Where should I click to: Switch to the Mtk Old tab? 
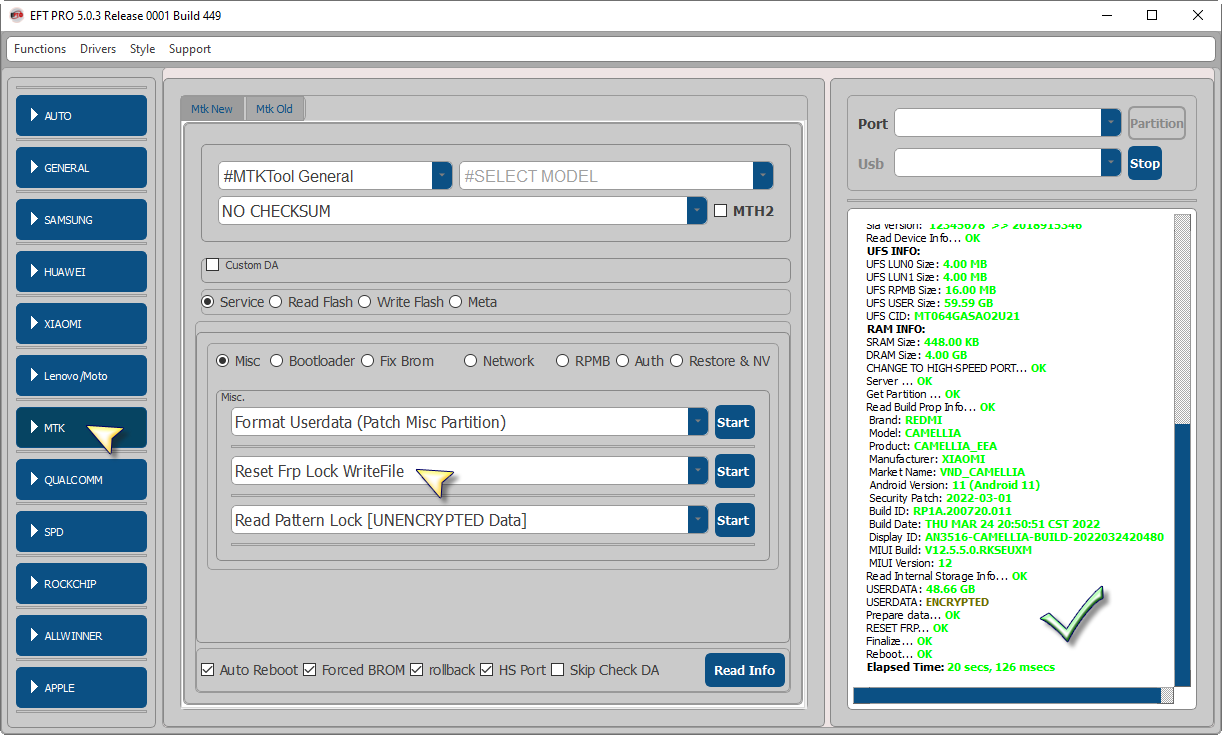tap(275, 109)
